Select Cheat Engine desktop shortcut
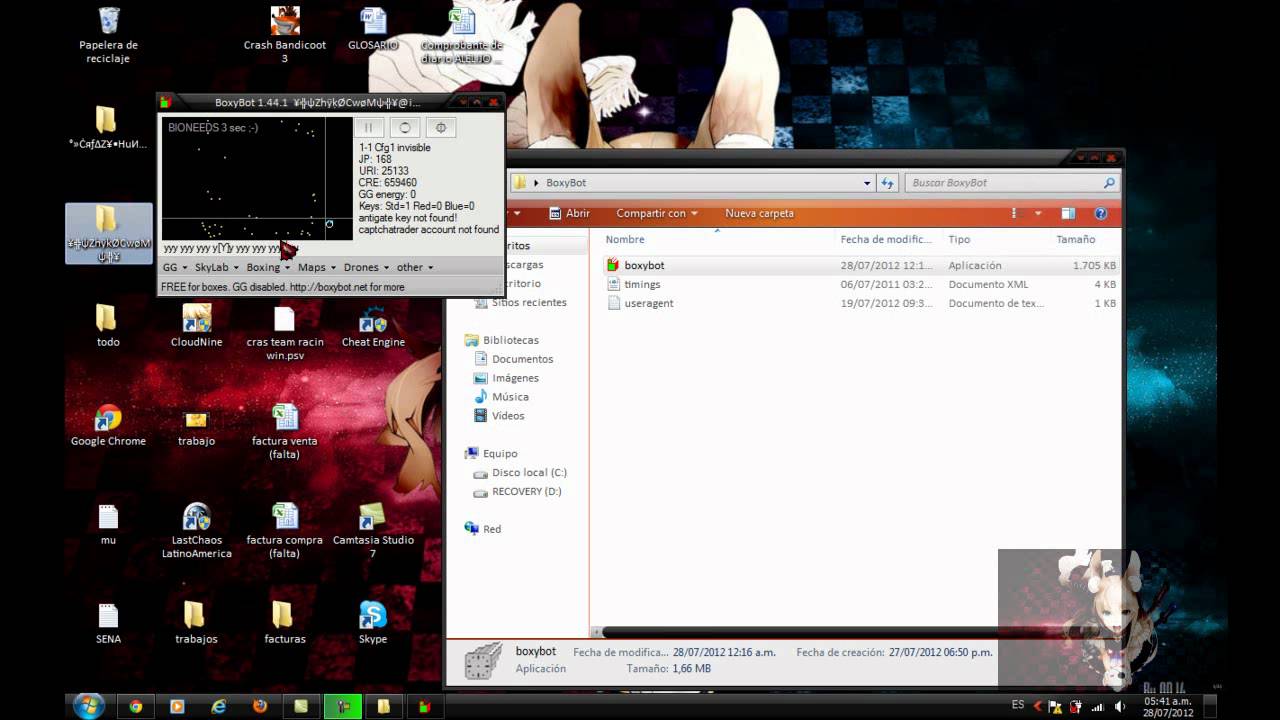Screen dimensions: 1280x720 [373, 326]
